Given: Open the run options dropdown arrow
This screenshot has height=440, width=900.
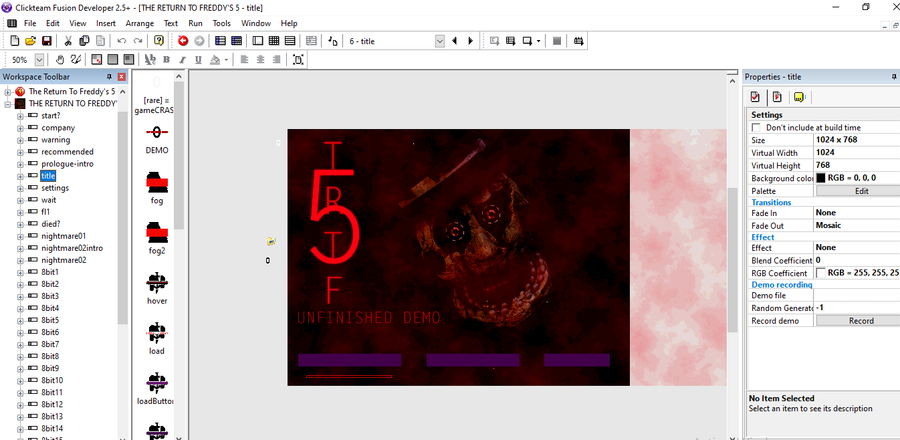Looking at the screenshot, I should [538, 41].
